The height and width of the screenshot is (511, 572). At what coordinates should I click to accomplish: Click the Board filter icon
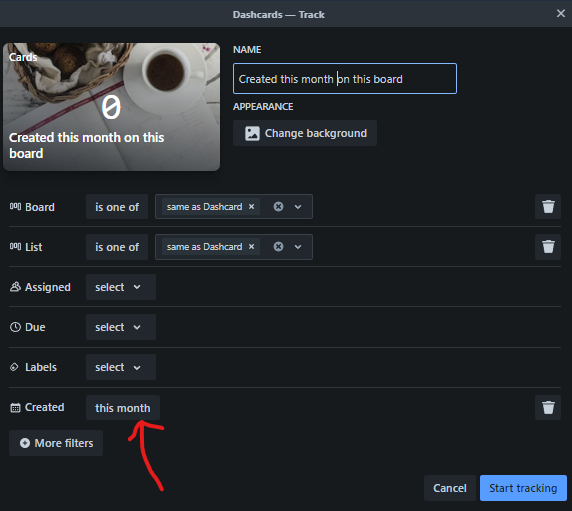click(x=15, y=207)
